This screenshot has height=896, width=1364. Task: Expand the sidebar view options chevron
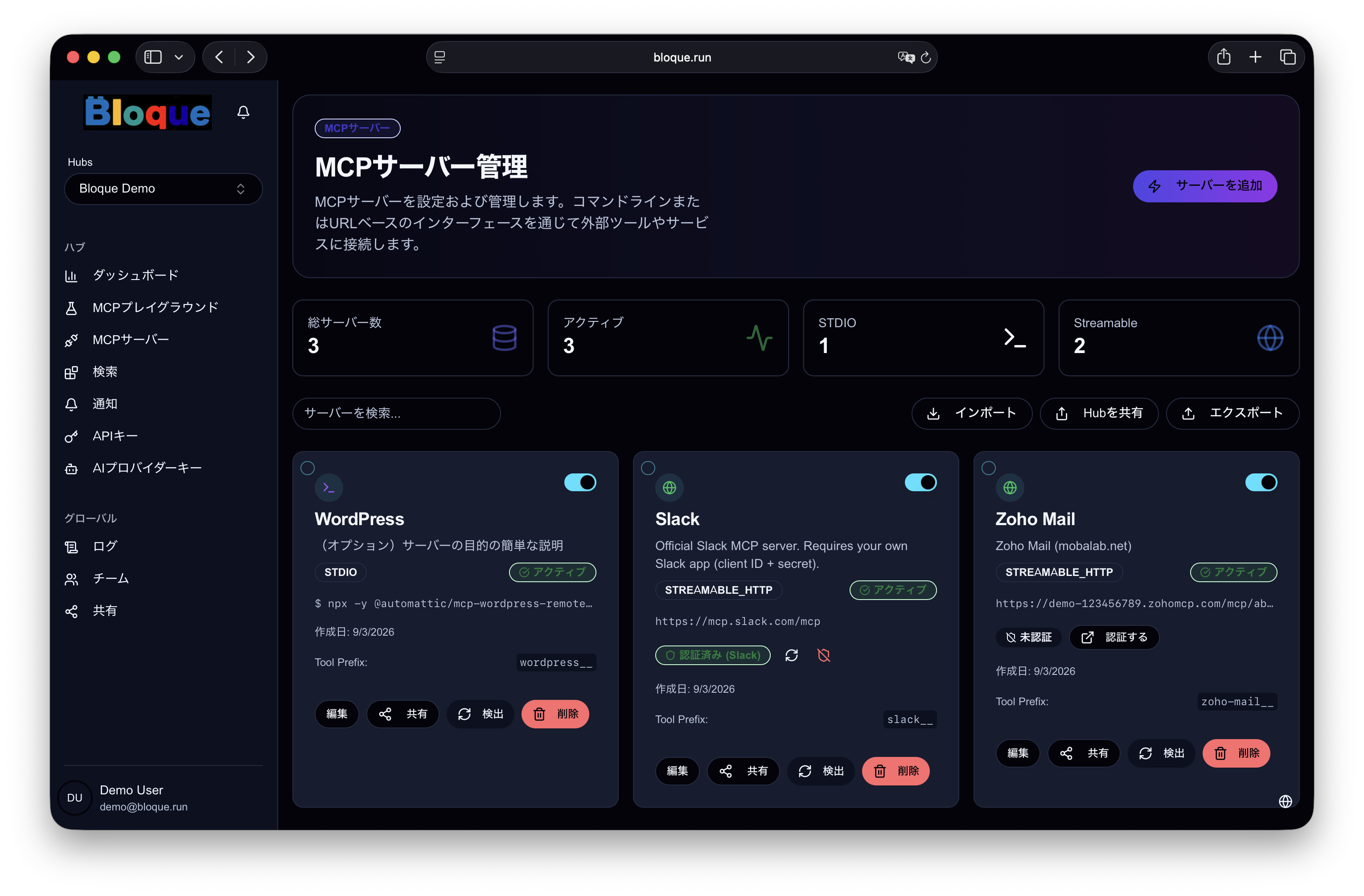point(179,57)
